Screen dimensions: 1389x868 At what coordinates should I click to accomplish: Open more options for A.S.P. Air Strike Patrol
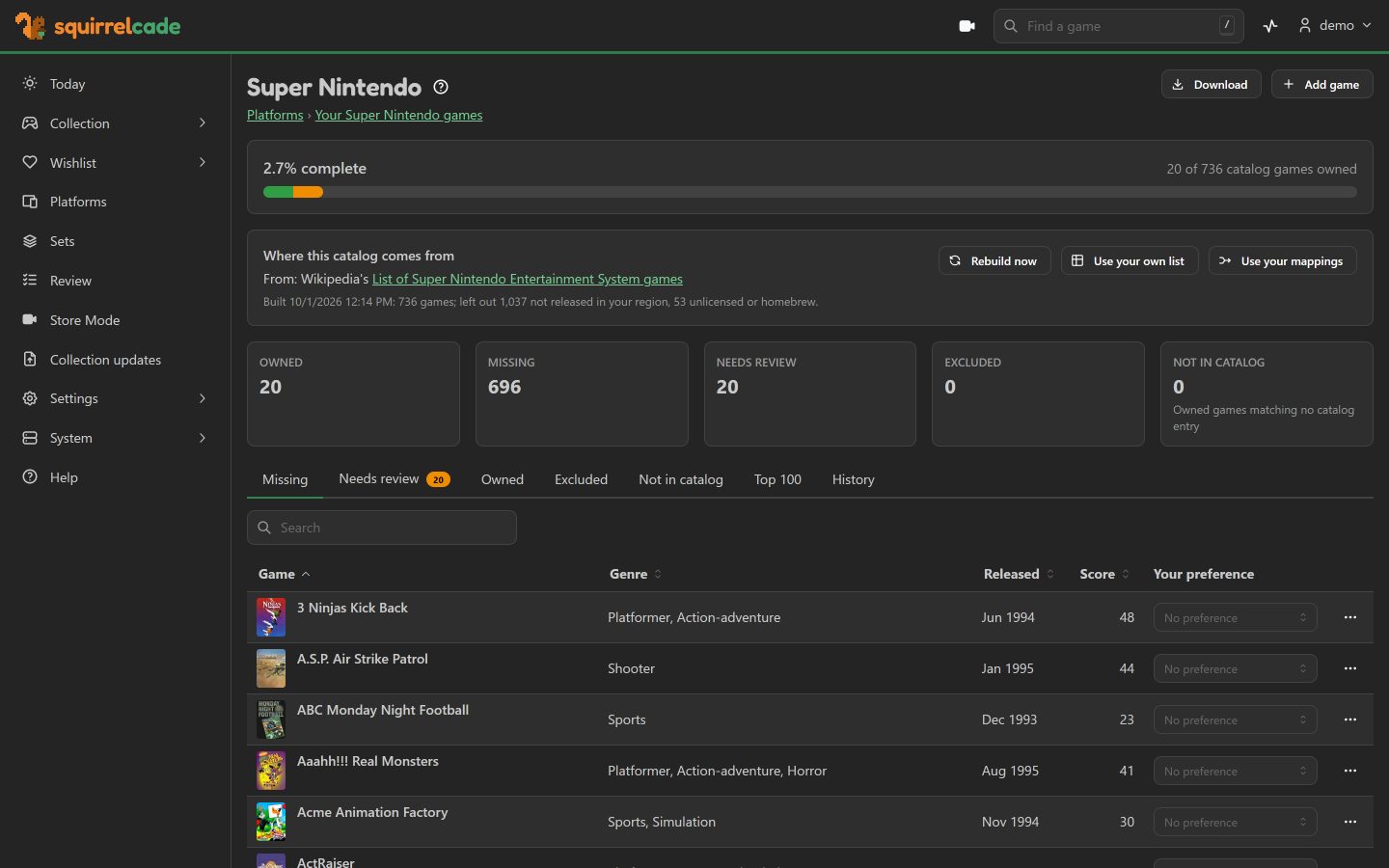click(x=1350, y=668)
